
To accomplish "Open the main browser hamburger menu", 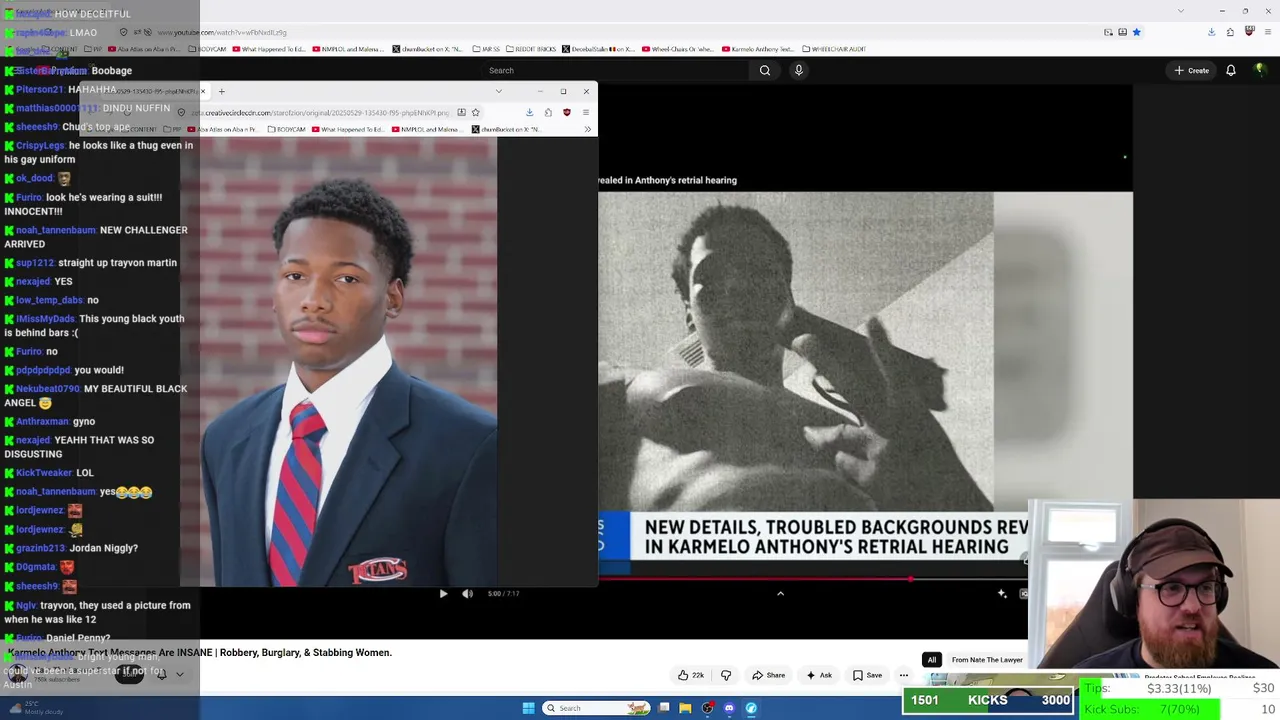I will point(1267,32).
